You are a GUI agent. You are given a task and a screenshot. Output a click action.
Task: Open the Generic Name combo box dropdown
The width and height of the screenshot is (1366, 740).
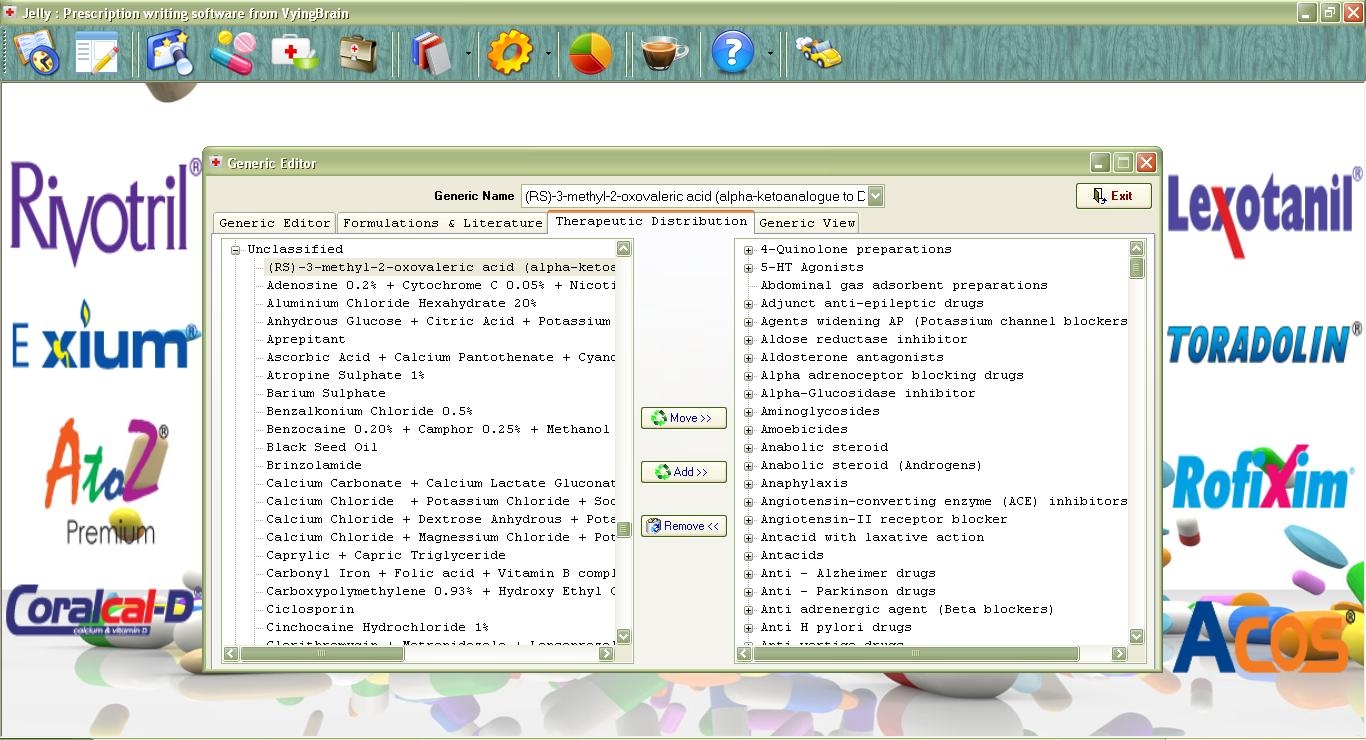[x=875, y=196]
